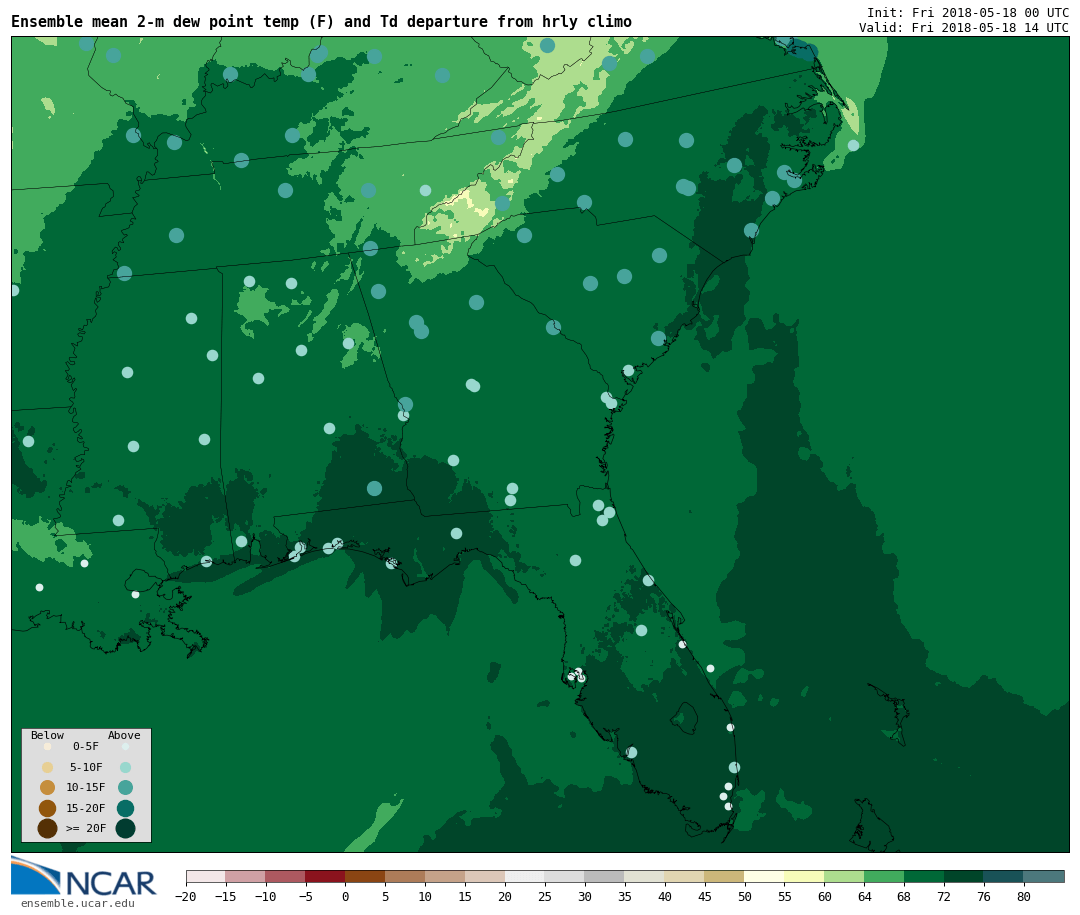Click the Valid: Fri 2018-05-18 14 UTC line
1080x915 pixels.
click(963, 28)
